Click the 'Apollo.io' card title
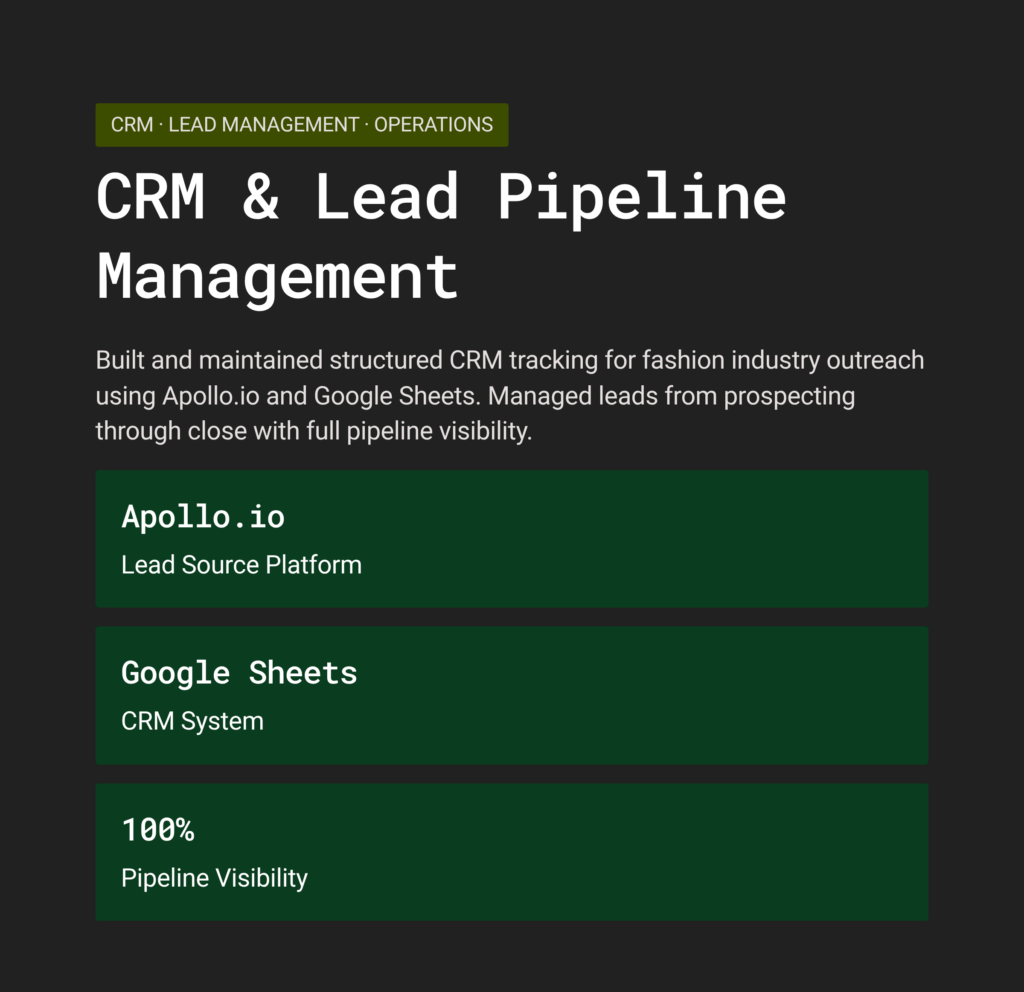Image resolution: width=1024 pixels, height=992 pixels. tap(203, 517)
